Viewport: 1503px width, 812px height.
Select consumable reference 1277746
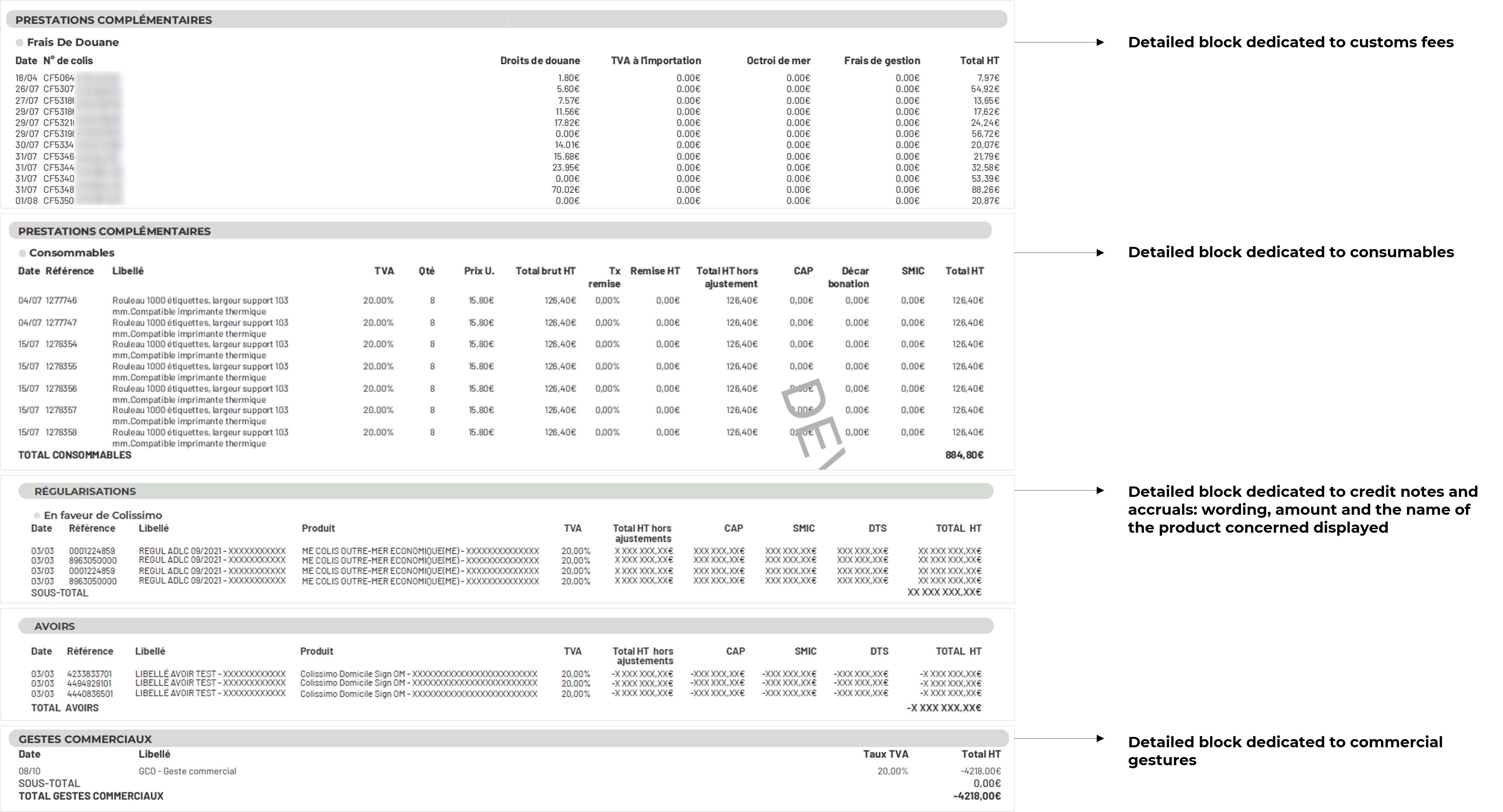61,300
